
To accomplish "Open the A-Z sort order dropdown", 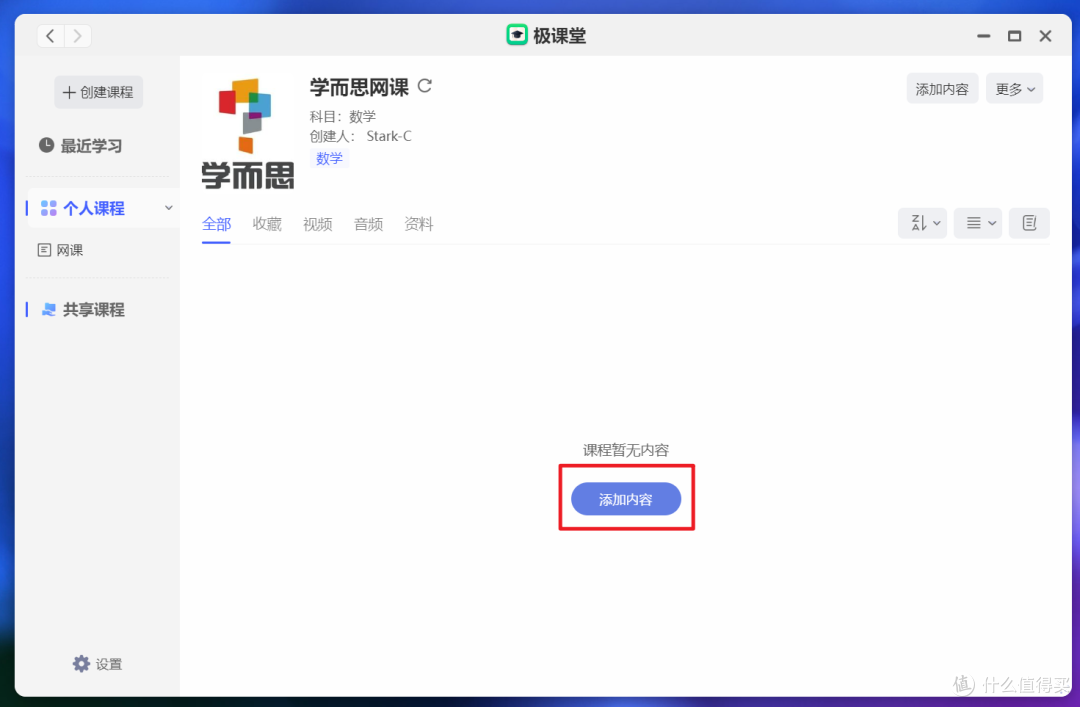I will click(922, 223).
